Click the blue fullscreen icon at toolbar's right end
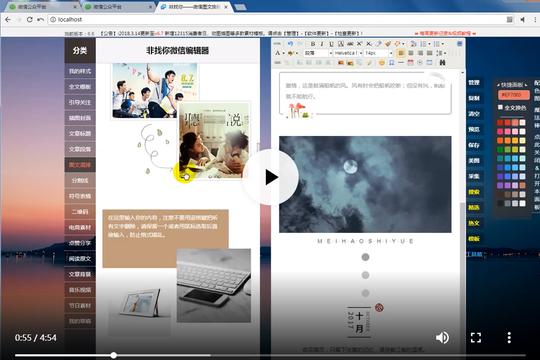 pos(459,44)
